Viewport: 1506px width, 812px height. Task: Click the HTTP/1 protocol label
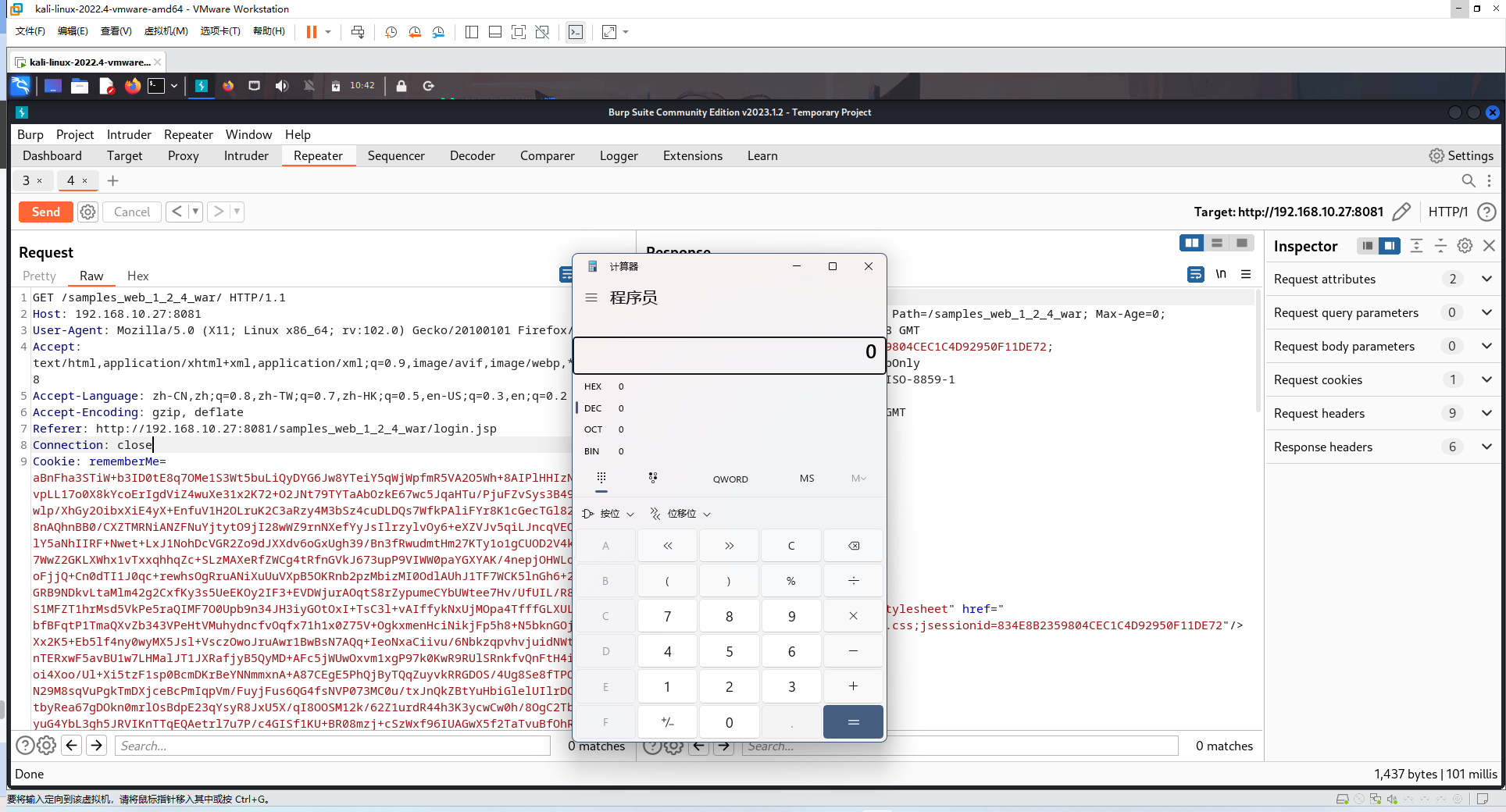pos(1447,212)
